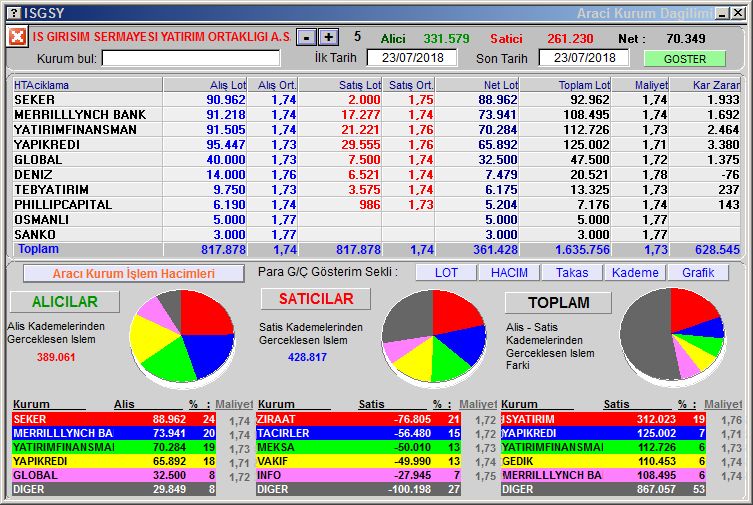753x505 pixels.
Task: Select the PHILLIPCAPITAL table row
Action: 376,204
